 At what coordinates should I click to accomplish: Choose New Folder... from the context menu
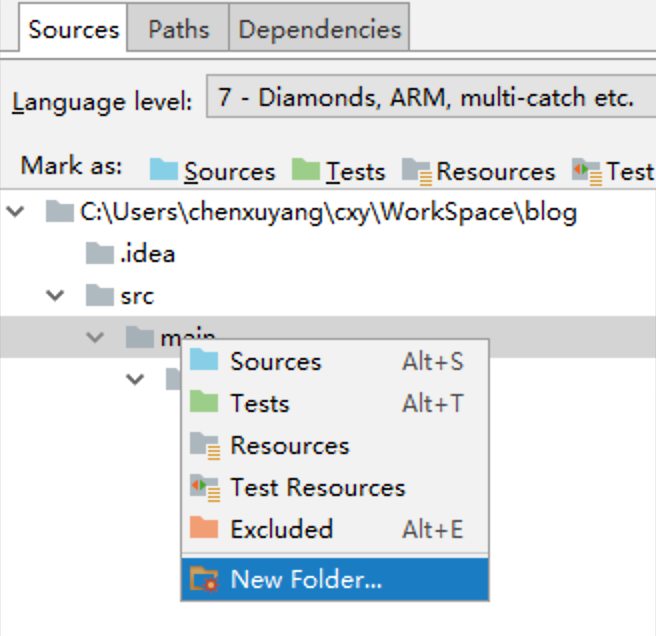pos(306,578)
